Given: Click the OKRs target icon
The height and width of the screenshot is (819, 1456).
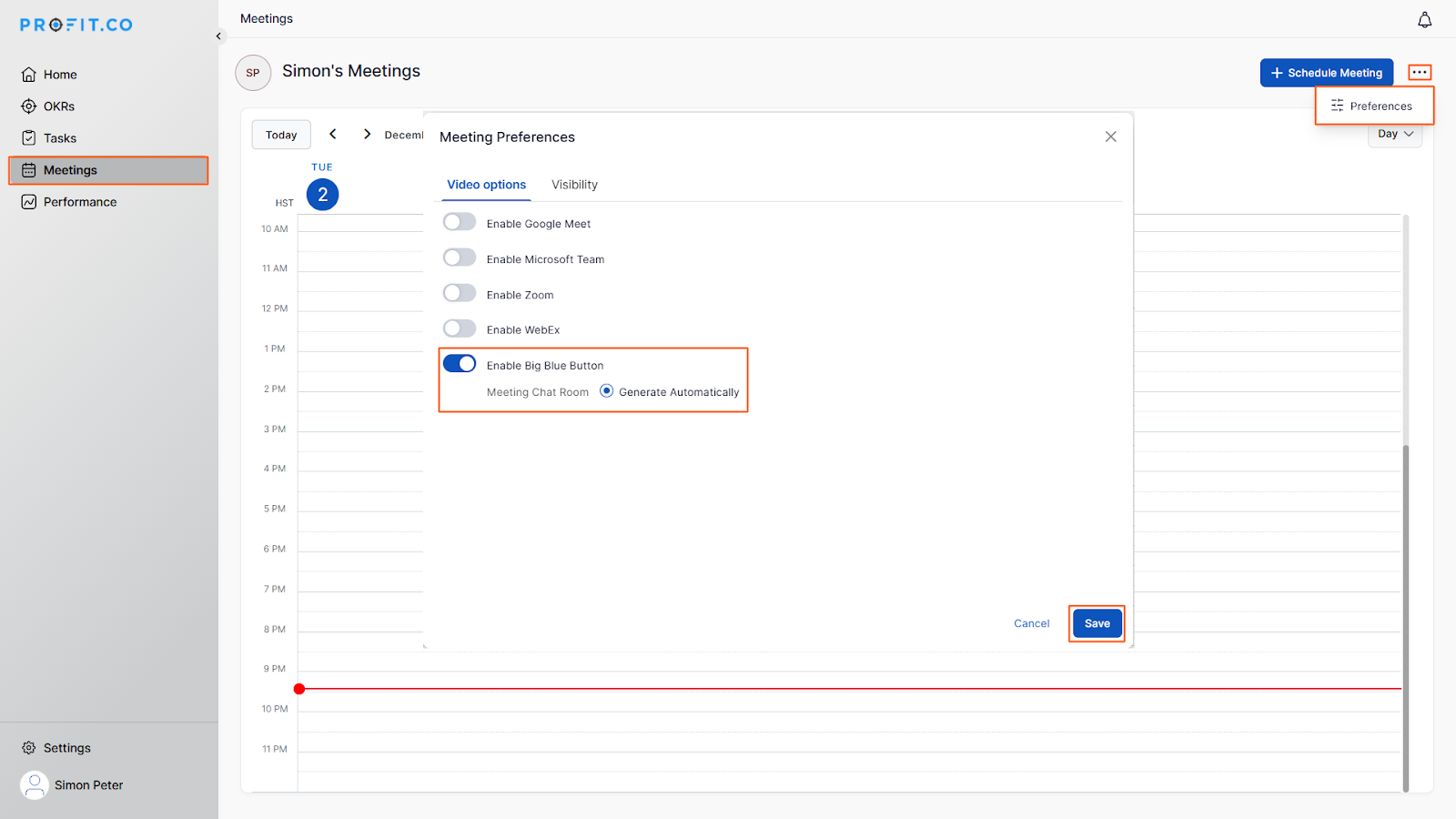Looking at the screenshot, I should point(29,106).
